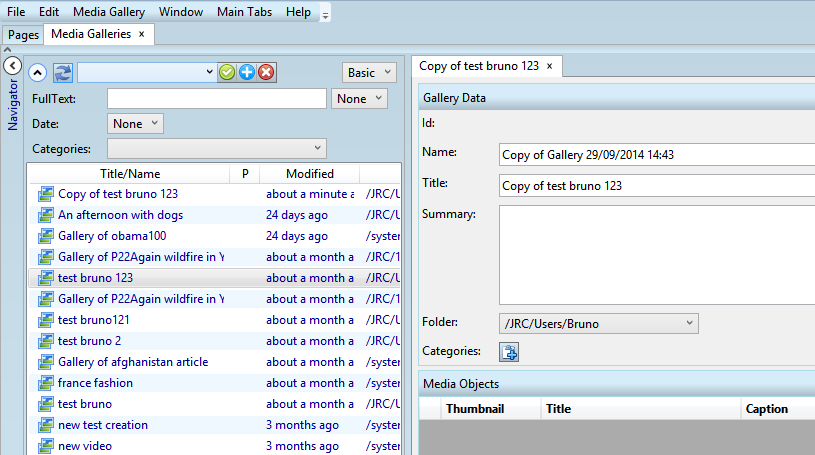815x455 pixels.
Task: Open the FullText None dropdown
Action: 359,98
